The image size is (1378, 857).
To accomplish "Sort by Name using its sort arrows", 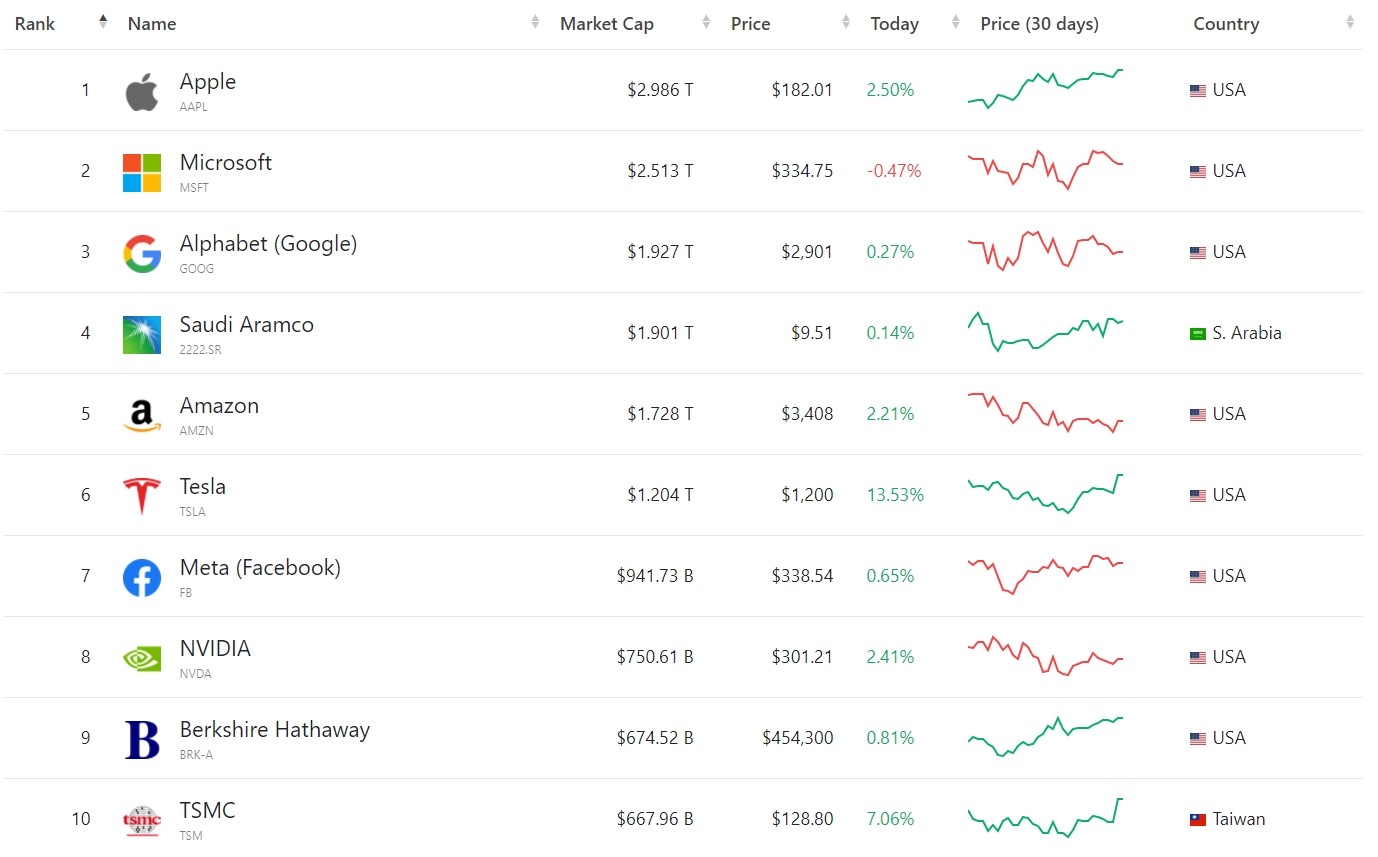I will tap(536, 22).
